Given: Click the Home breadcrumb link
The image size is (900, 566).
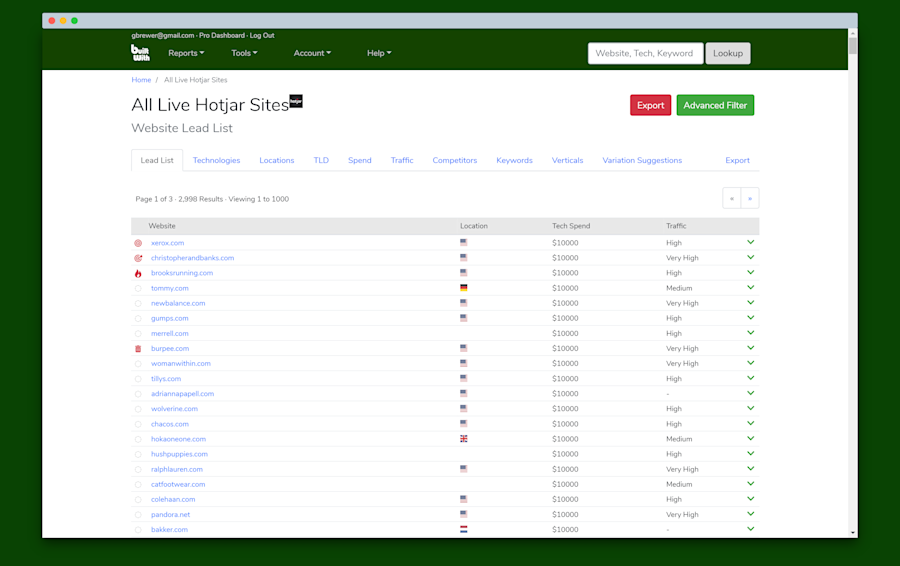Looking at the screenshot, I should point(141,80).
